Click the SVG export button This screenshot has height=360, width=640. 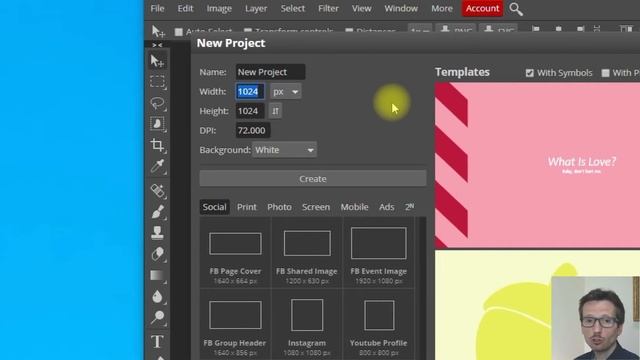tap(499, 31)
